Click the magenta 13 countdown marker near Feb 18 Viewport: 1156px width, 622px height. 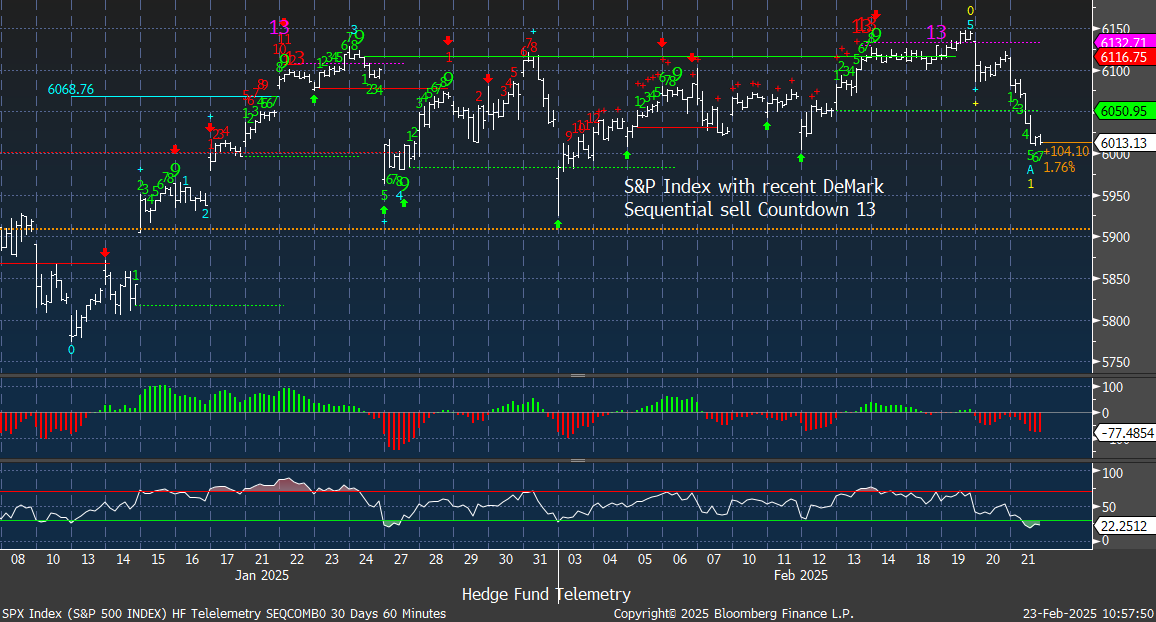(x=936, y=33)
